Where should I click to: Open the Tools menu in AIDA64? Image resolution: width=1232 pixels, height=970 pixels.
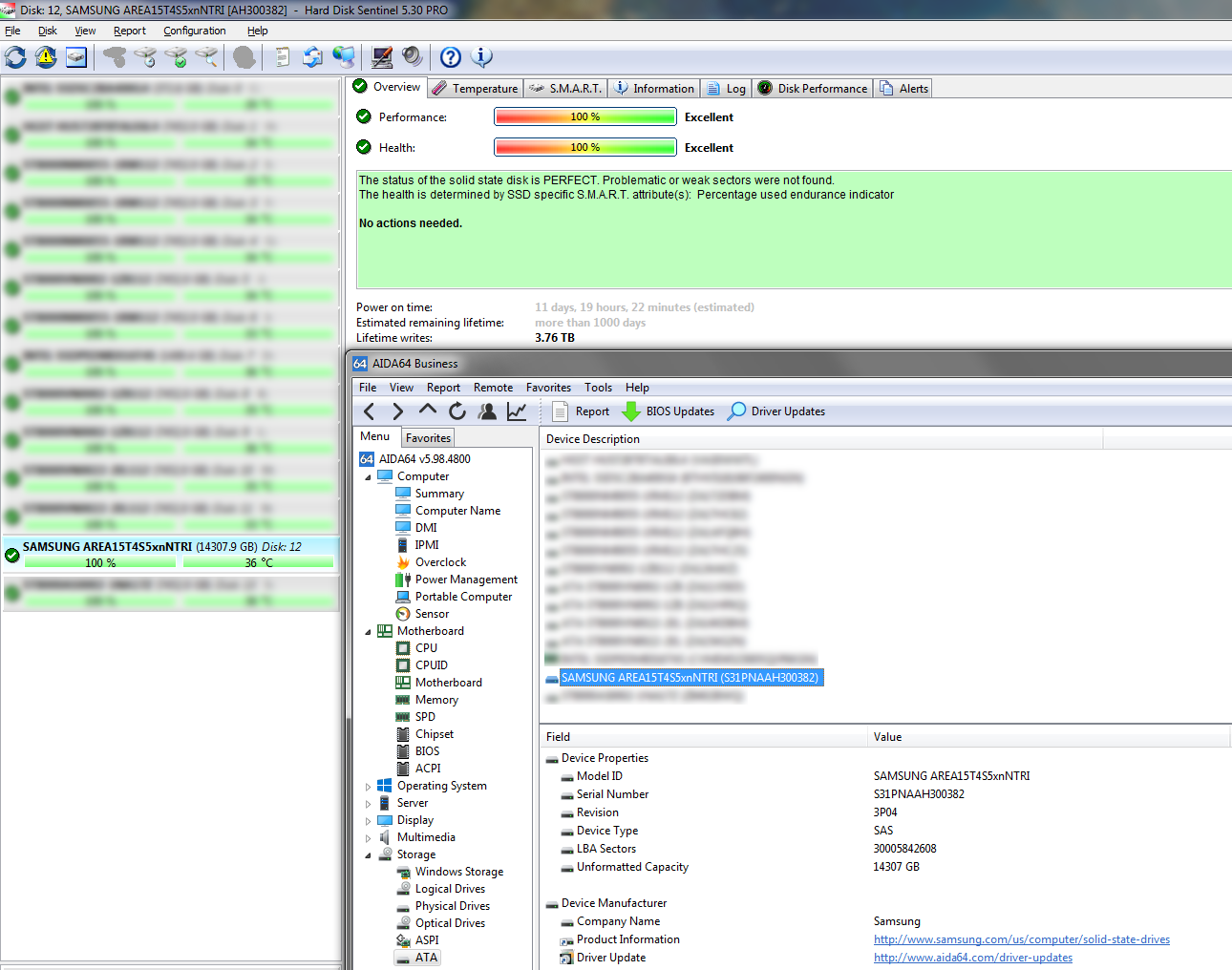599,388
